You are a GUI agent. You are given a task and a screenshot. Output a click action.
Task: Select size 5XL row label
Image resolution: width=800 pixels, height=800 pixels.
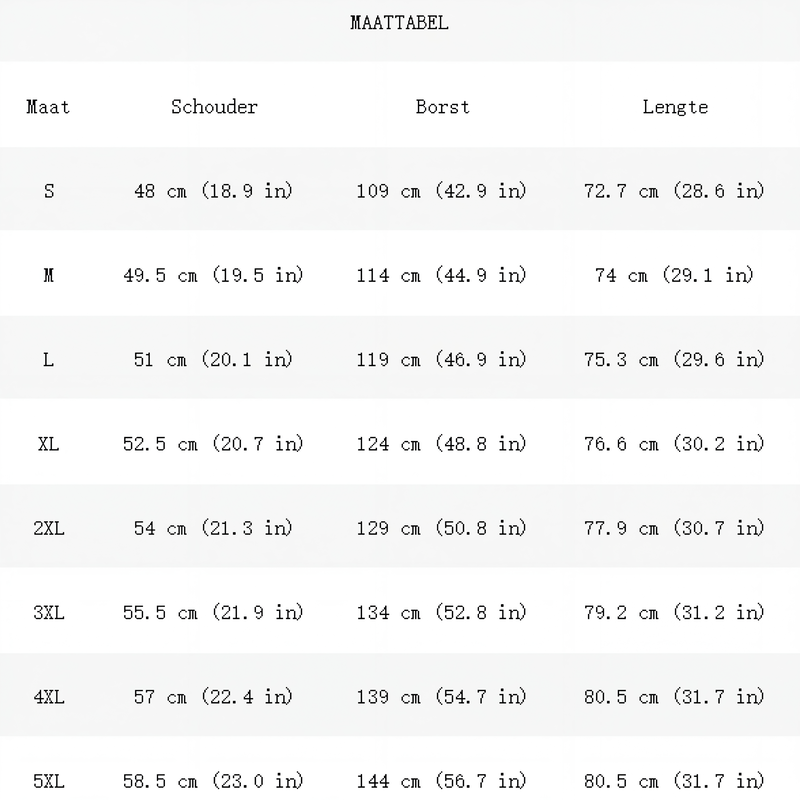coord(49,781)
